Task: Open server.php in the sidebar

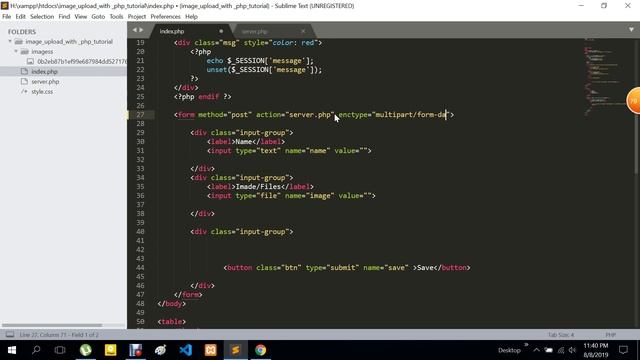Action: (x=45, y=82)
